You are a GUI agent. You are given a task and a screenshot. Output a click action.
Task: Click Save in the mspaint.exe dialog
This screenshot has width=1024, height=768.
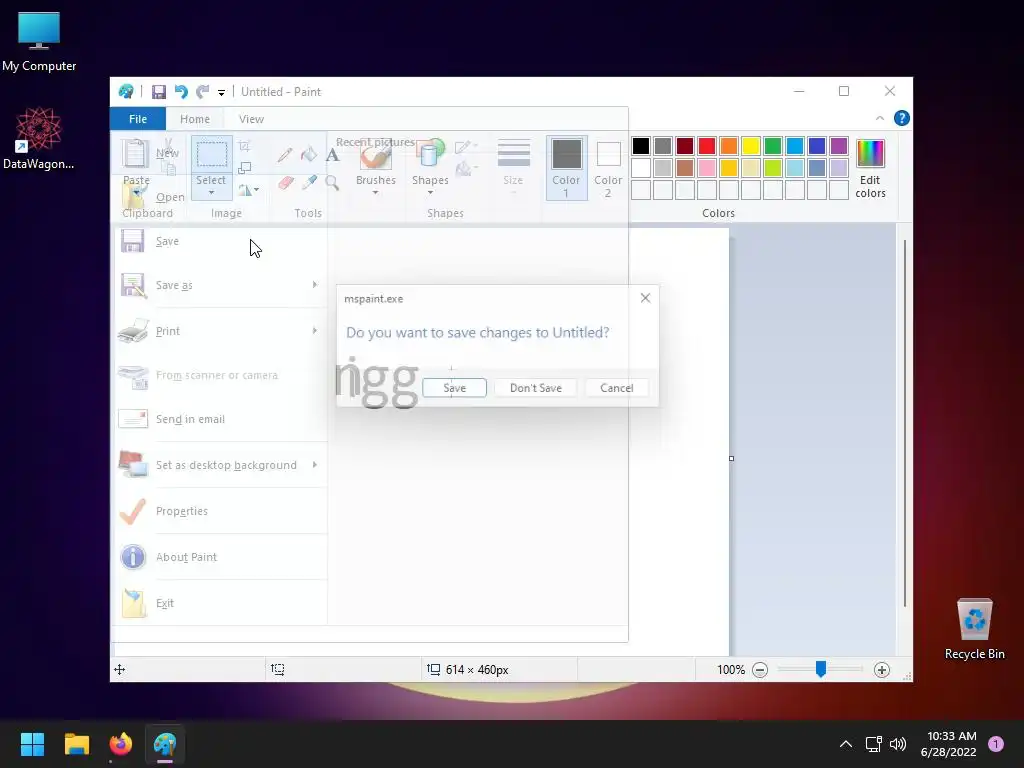(x=454, y=388)
